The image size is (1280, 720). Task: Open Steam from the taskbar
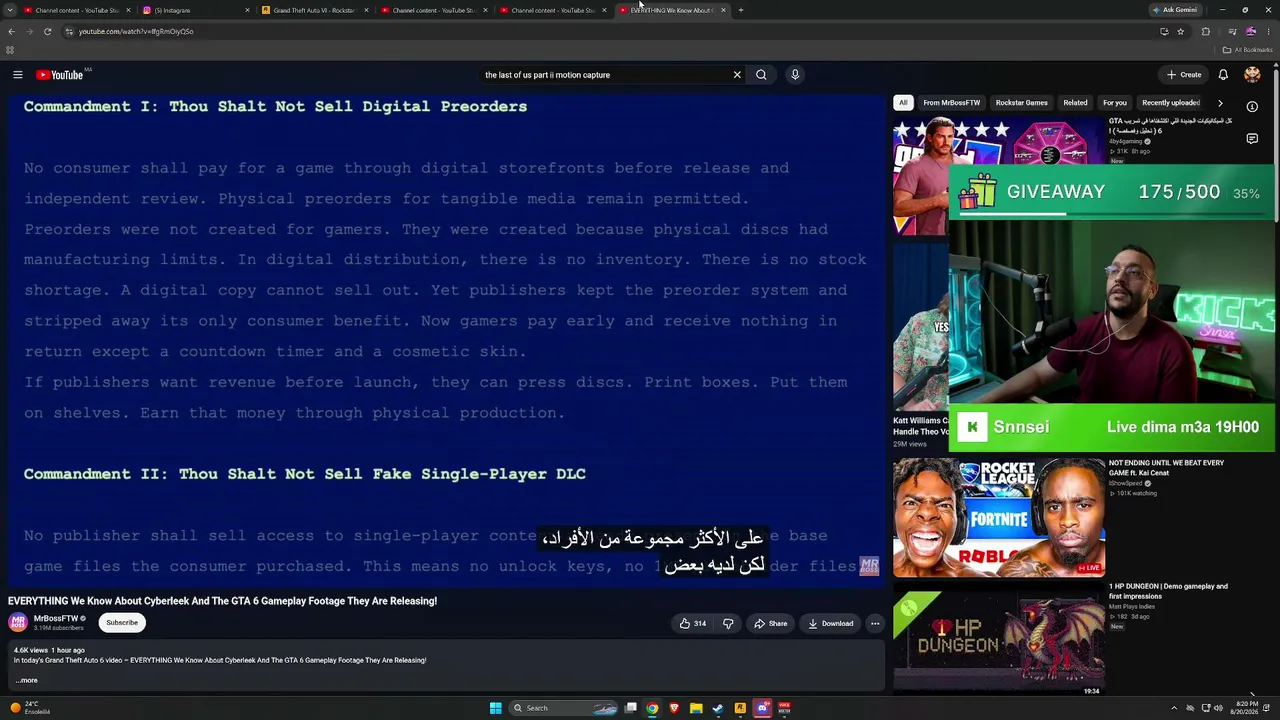tap(718, 708)
